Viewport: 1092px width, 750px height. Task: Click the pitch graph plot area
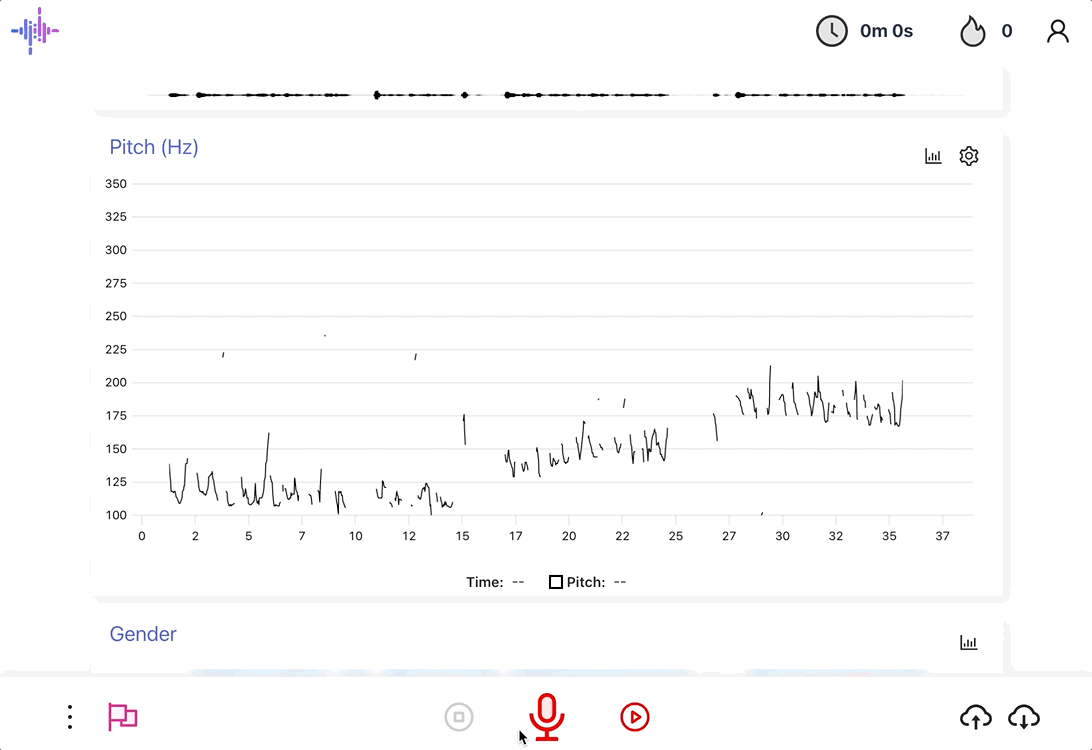[556, 350]
